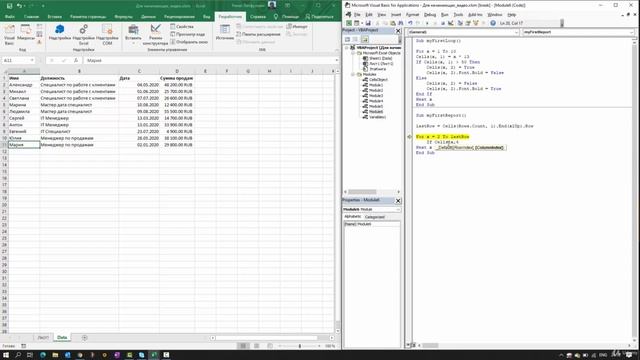This screenshot has width=640, height=360.
Task: Click Find binoculars icon in VBA toolbar
Action: click(x=400, y=23)
